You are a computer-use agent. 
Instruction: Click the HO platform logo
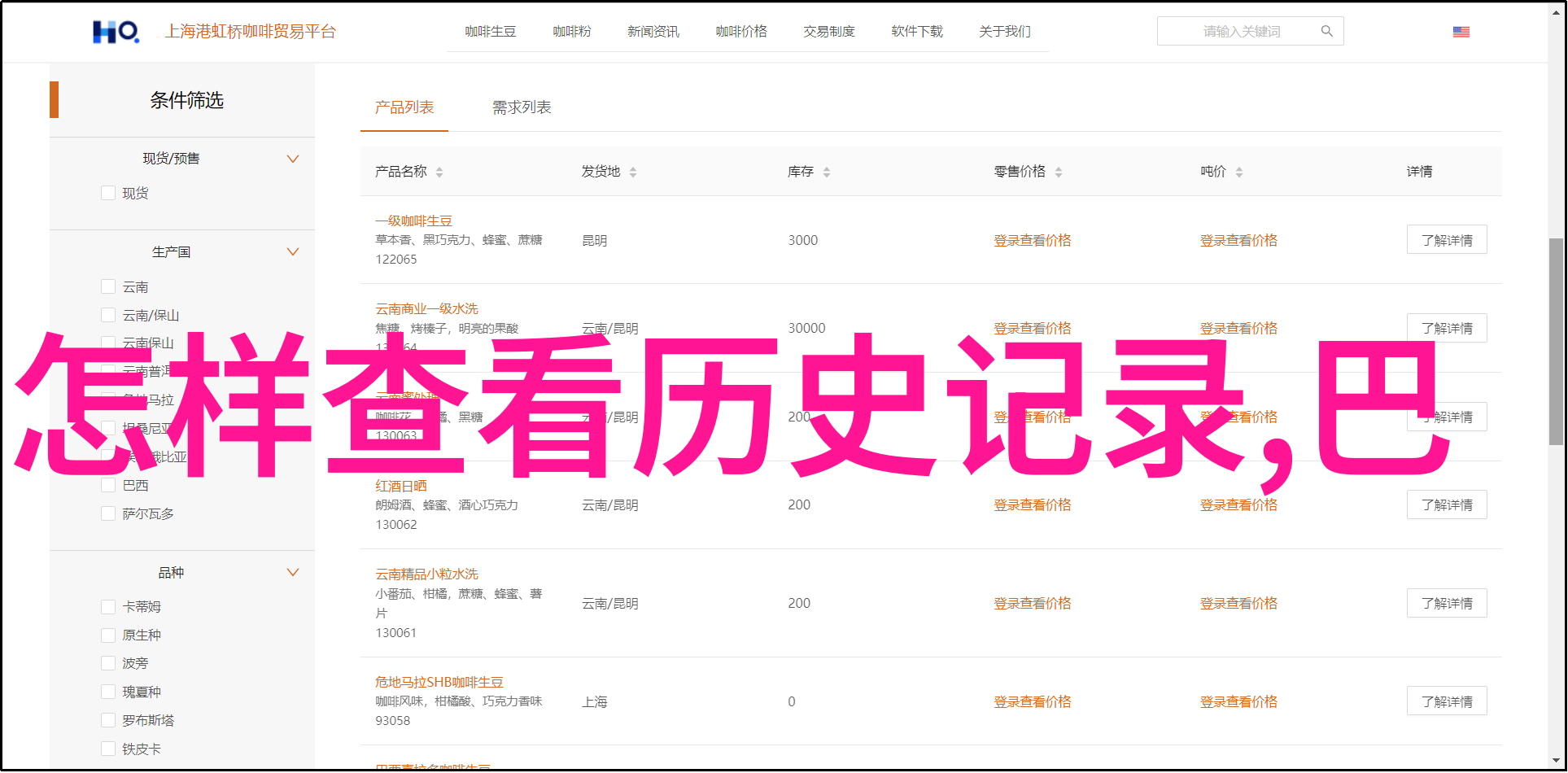(116, 32)
